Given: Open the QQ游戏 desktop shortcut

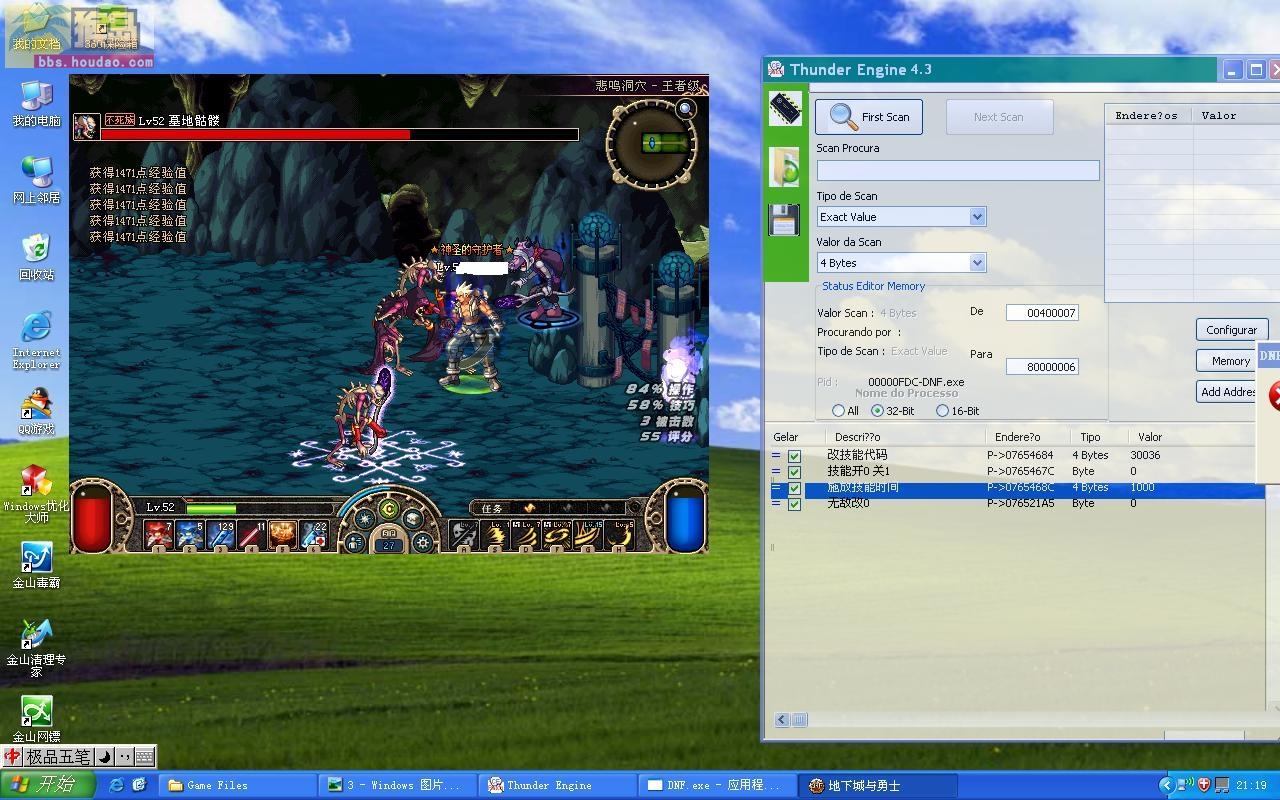Looking at the screenshot, I should pyautogui.click(x=36, y=412).
